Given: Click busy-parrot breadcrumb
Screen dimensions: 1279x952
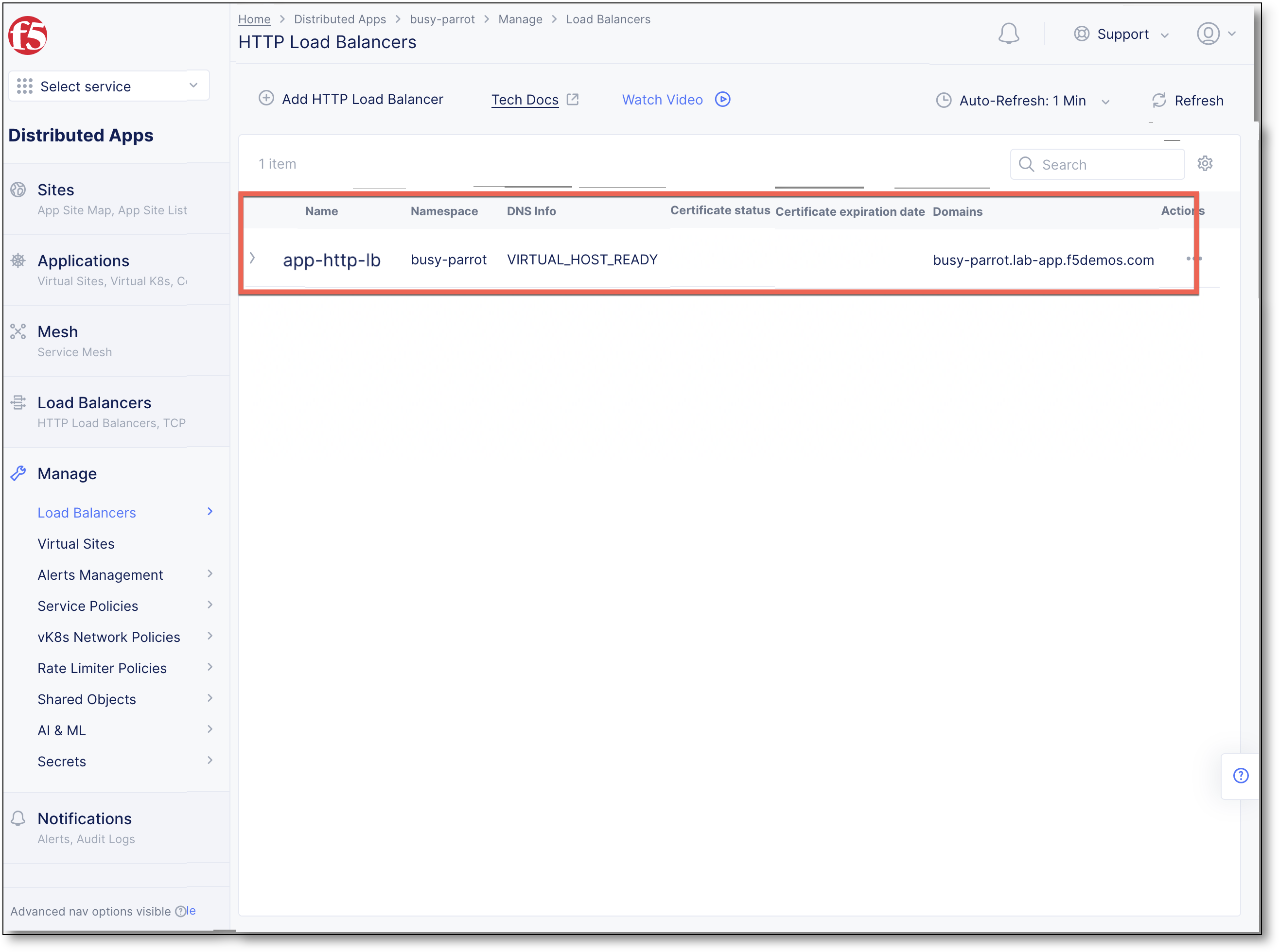Looking at the screenshot, I should (442, 19).
